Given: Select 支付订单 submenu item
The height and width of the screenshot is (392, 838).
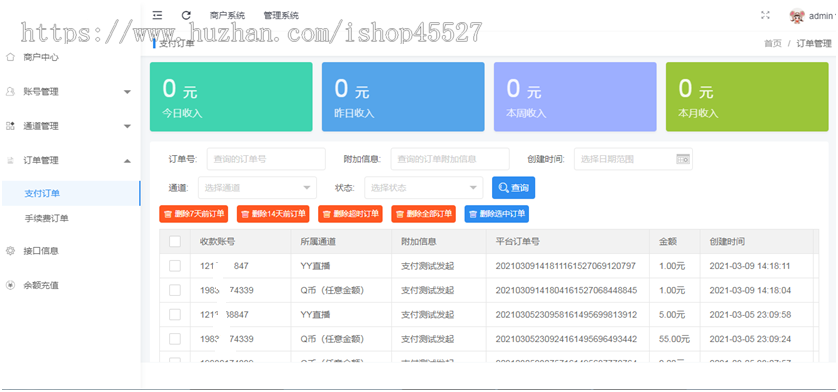Looking at the screenshot, I should (x=71, y=194).
